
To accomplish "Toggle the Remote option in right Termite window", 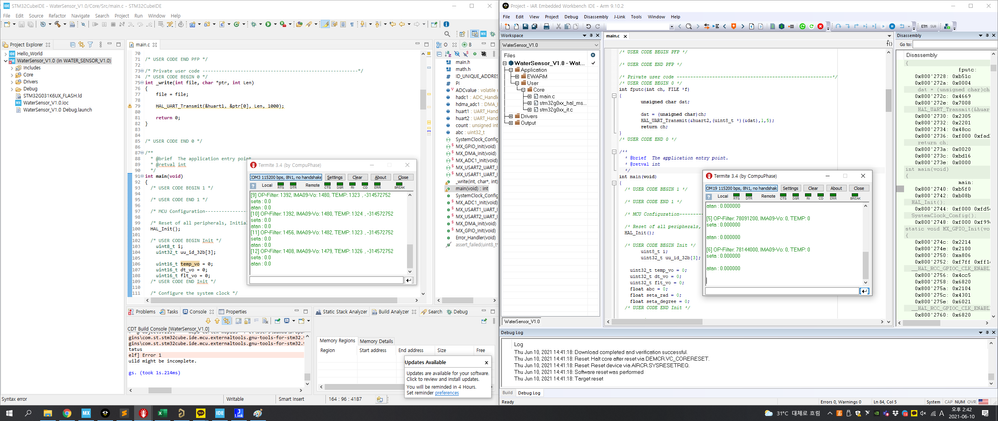I will click(x=768, y=196).
